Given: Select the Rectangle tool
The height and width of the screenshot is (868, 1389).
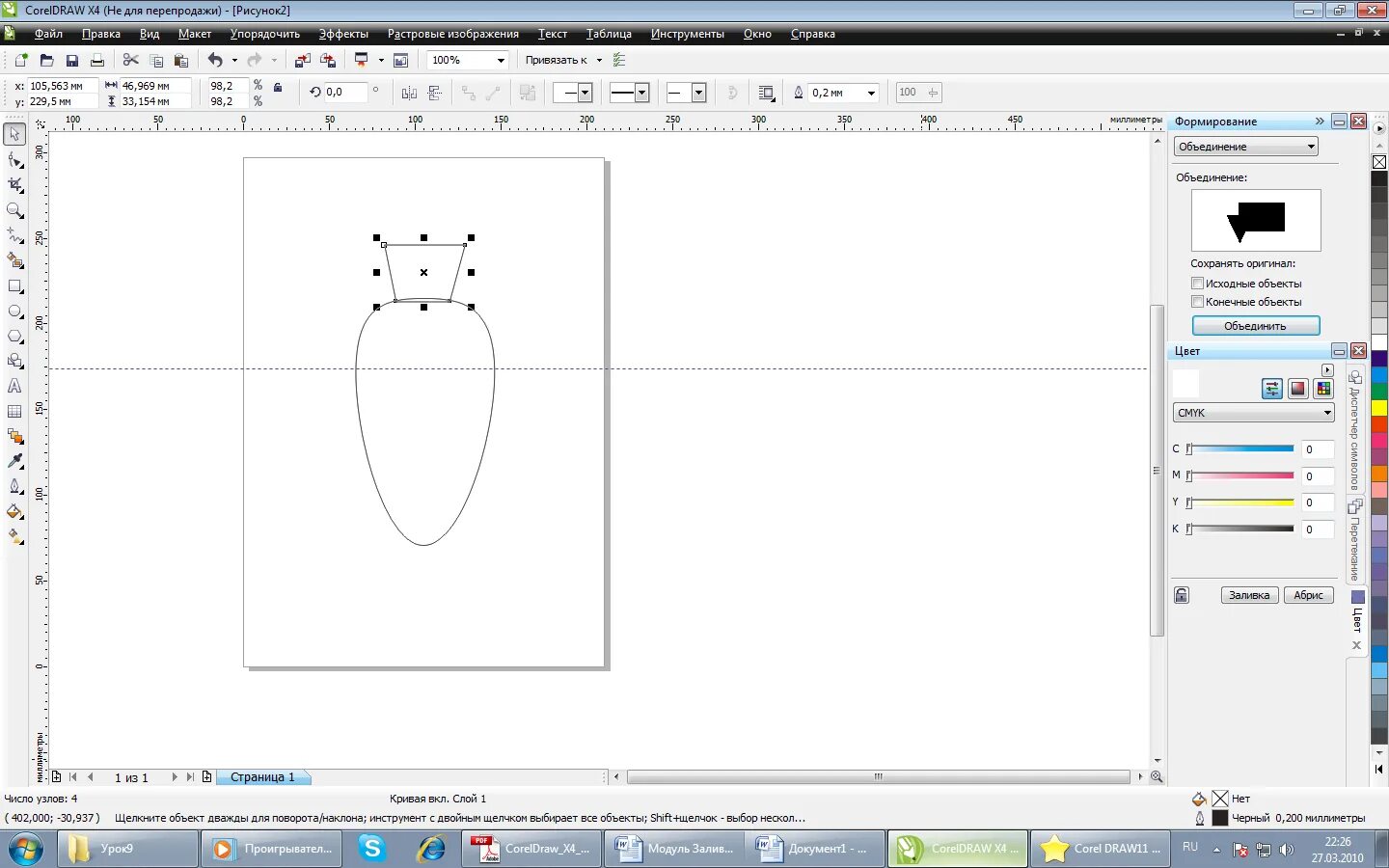Looking at the screenshot, I should click(x=14, y=285).
